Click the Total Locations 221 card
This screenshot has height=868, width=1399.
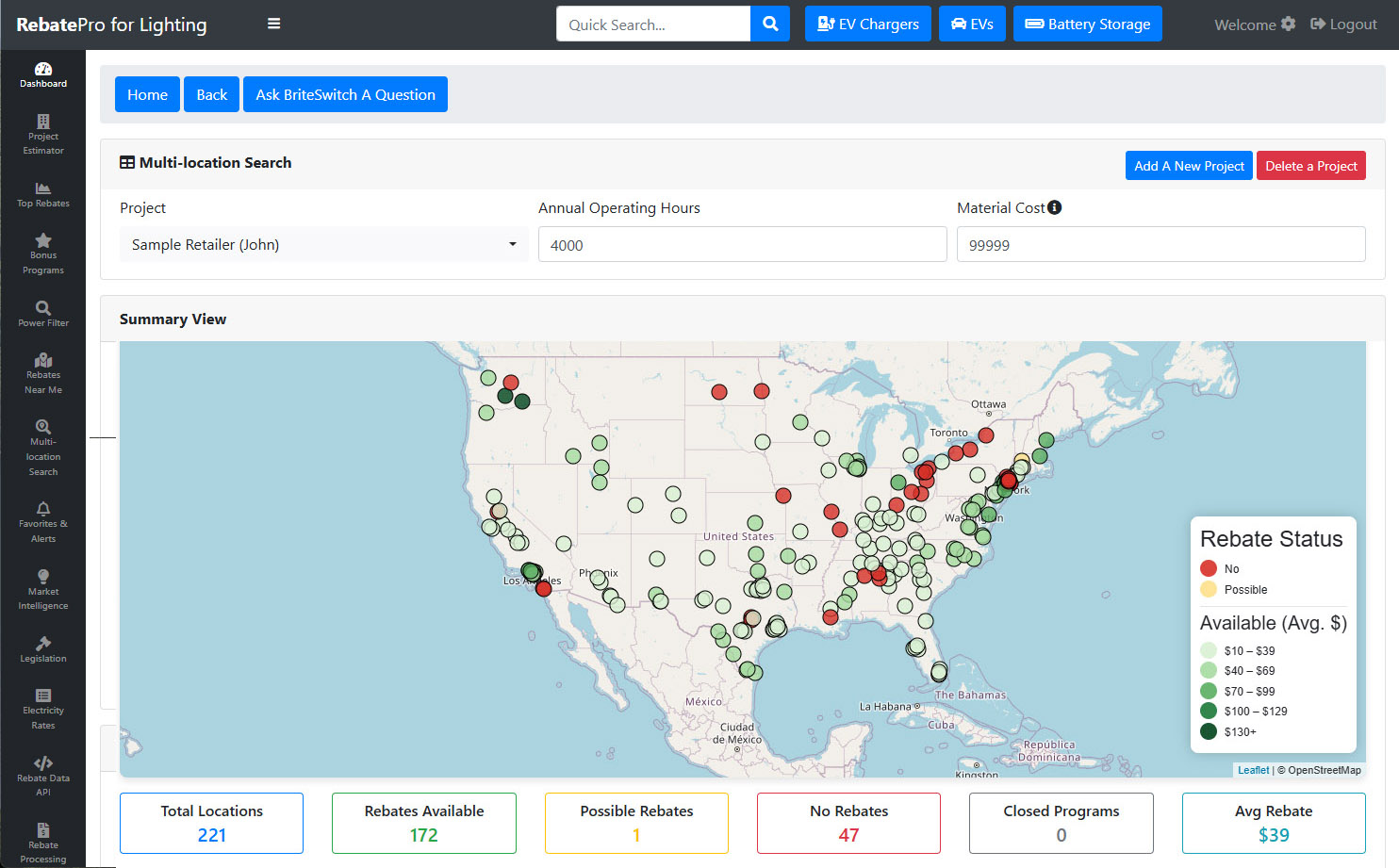click(x=212, y=823)
